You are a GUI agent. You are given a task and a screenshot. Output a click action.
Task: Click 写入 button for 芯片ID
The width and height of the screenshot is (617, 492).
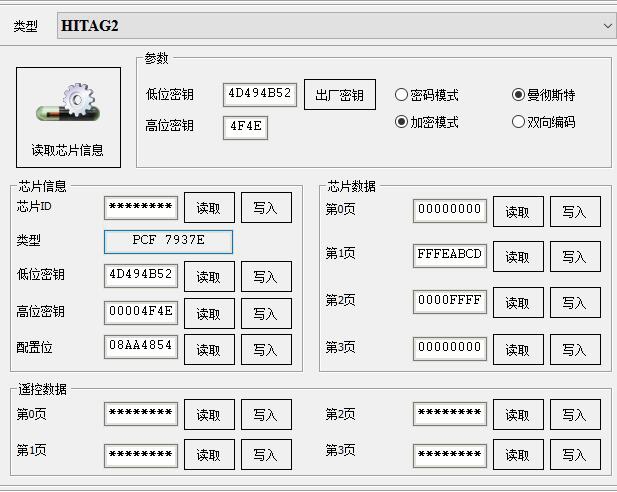[x=266, y=208]
